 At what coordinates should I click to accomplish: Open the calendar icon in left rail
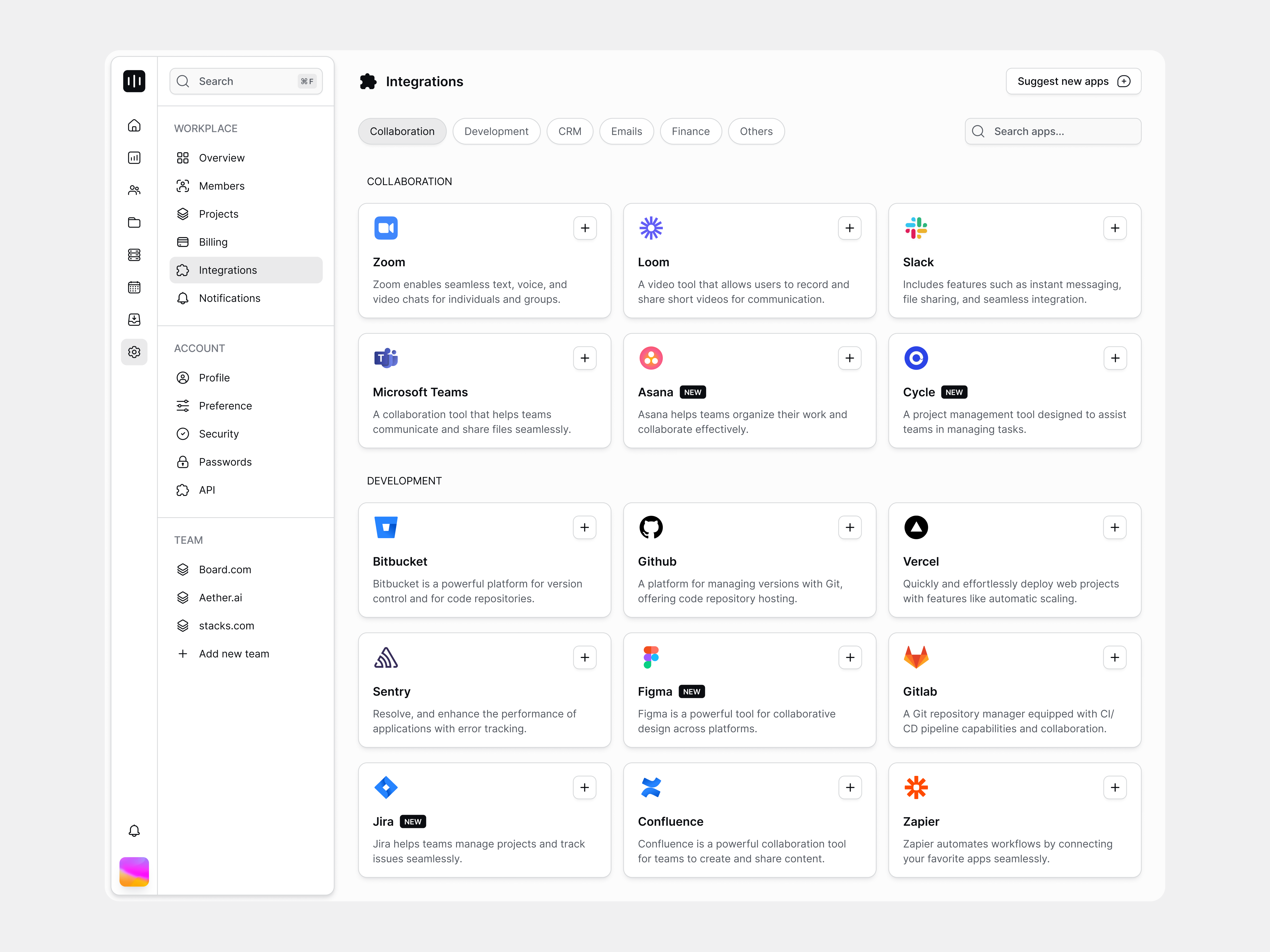[134, 287]
